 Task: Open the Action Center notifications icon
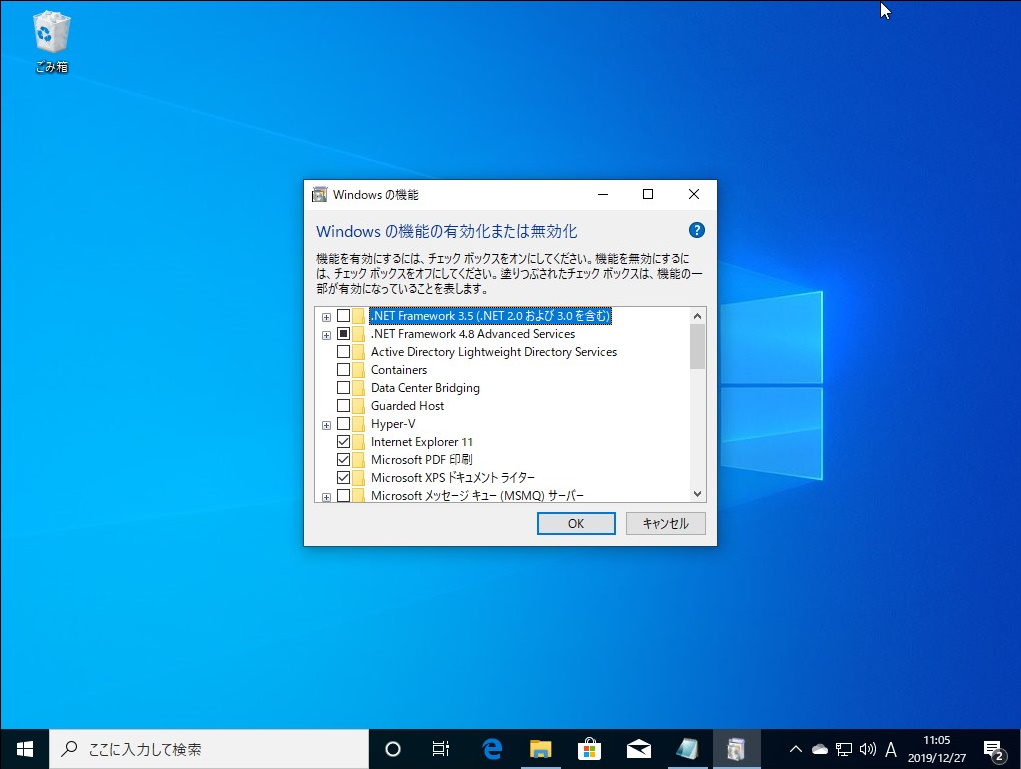click(x=994, y=748)
